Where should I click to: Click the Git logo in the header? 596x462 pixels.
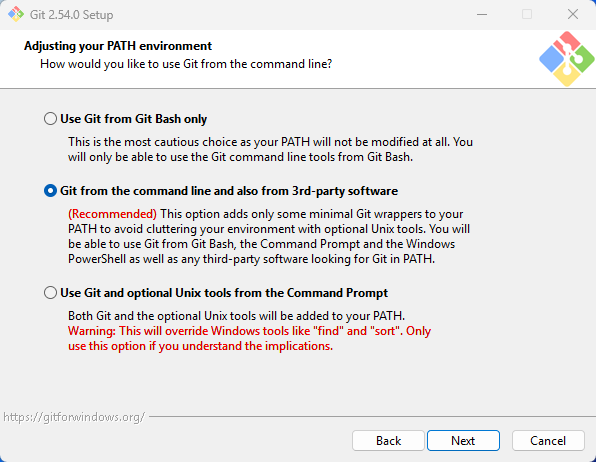566,59
